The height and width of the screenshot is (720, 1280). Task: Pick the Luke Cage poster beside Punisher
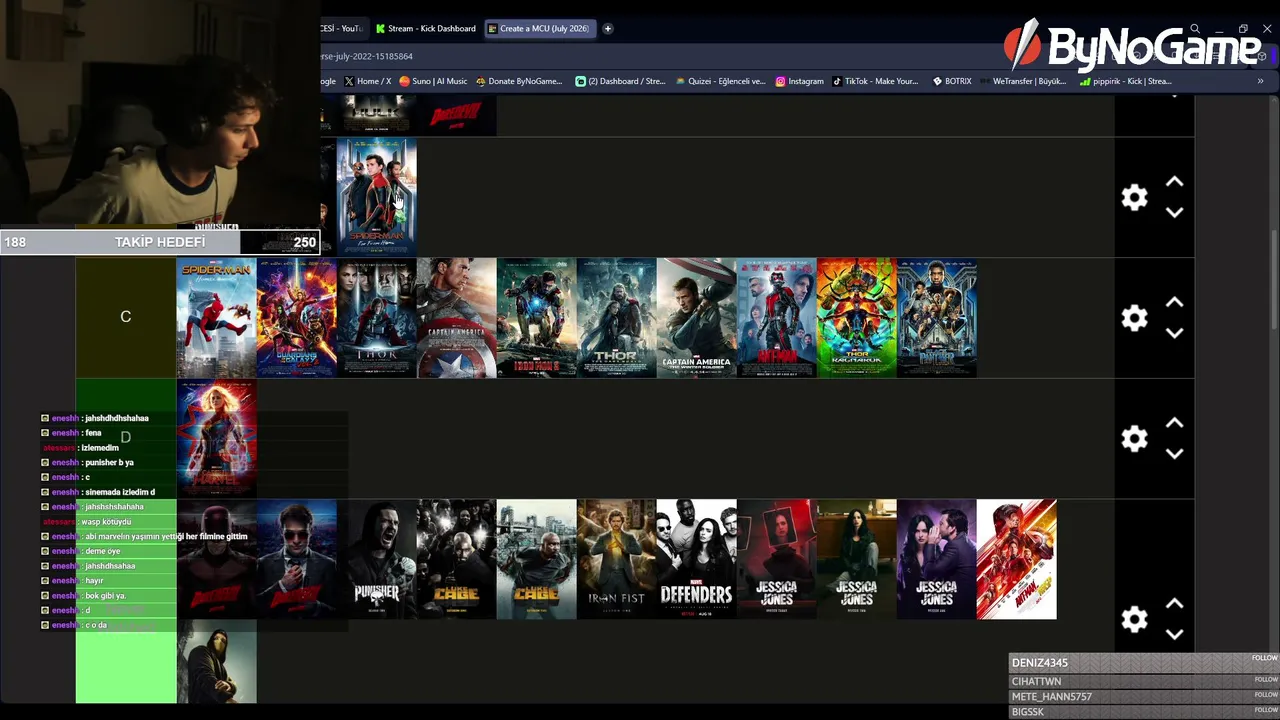point(457,559)
